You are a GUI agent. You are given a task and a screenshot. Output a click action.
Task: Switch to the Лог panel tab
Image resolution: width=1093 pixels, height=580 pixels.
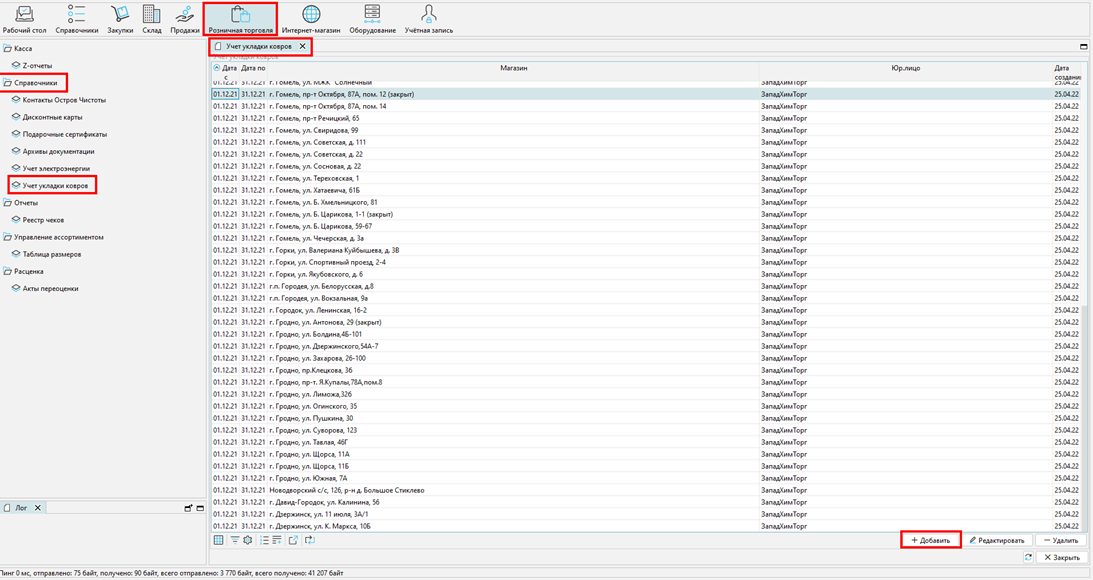[20, 508]
